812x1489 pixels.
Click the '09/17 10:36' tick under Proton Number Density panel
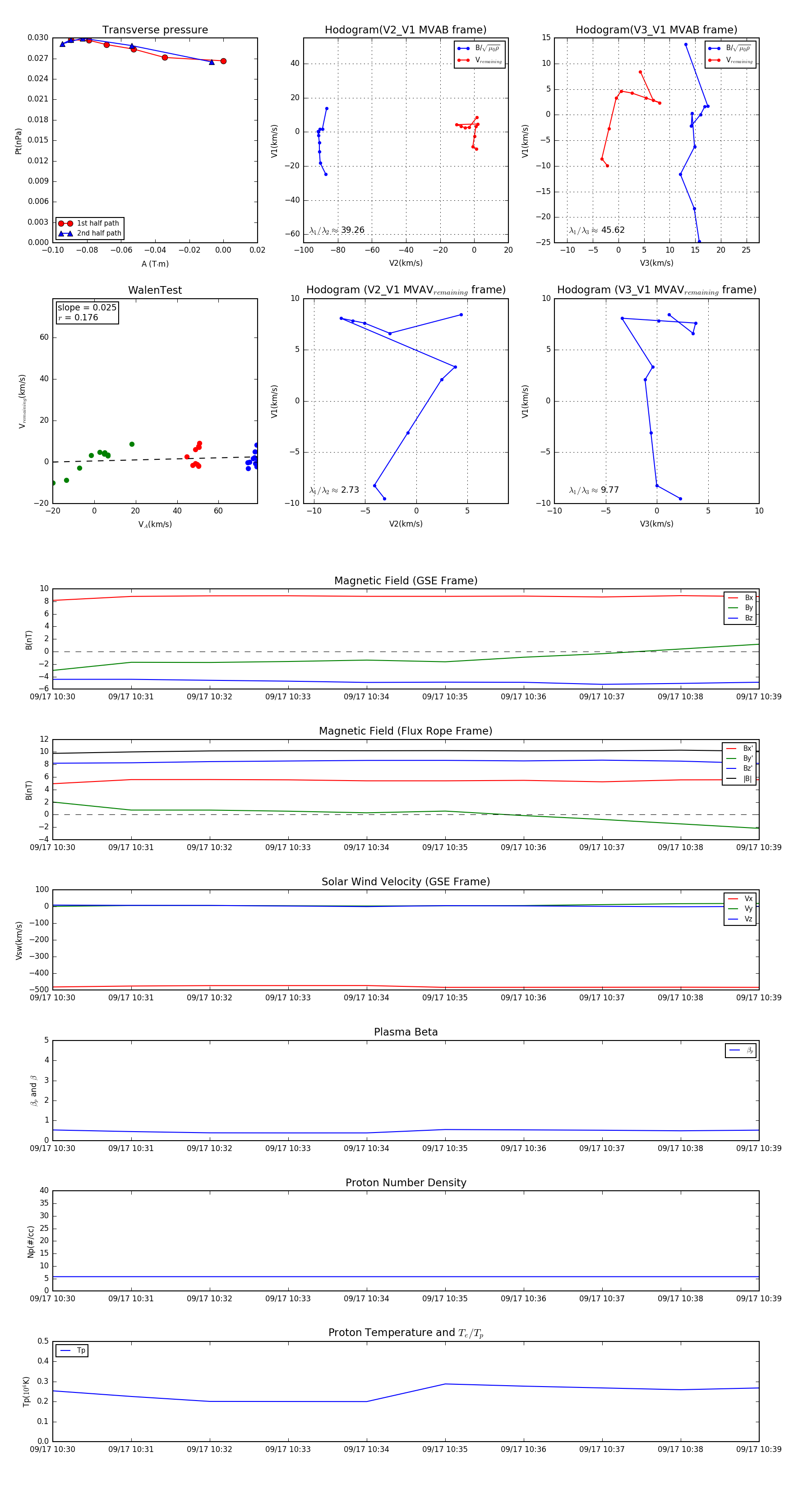pyautogui.click(x=524, y=1299)
